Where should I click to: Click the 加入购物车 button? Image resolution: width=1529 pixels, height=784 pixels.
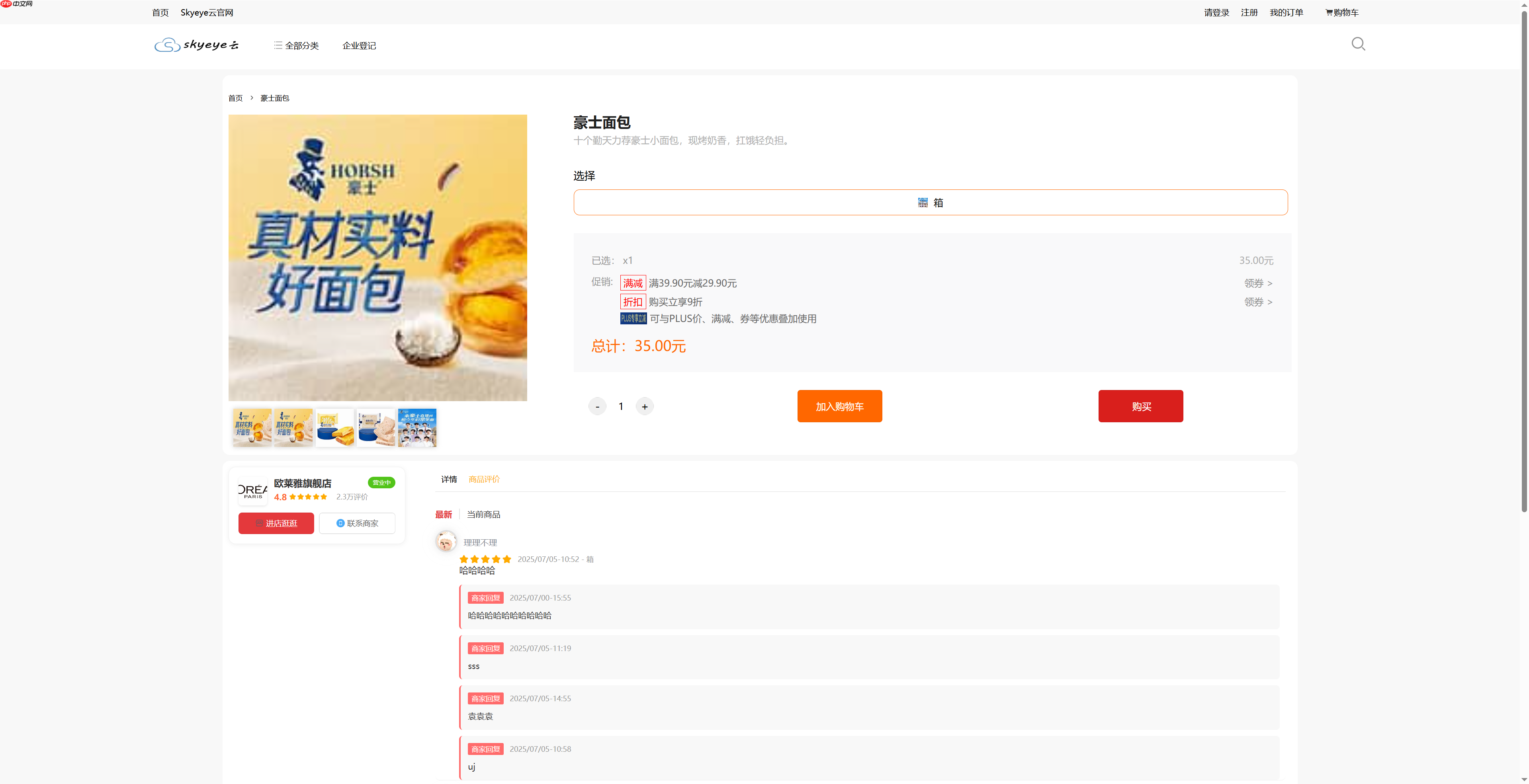click(839, 406)
